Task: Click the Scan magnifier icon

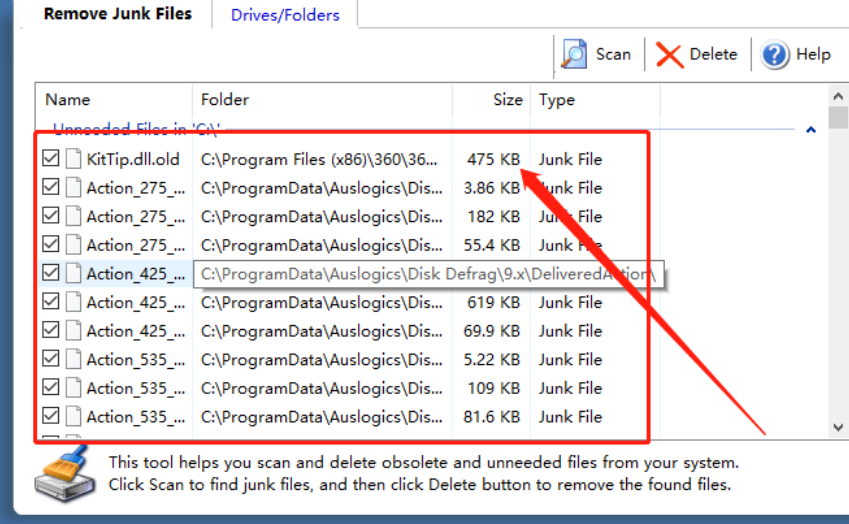Action: point(573,54)
